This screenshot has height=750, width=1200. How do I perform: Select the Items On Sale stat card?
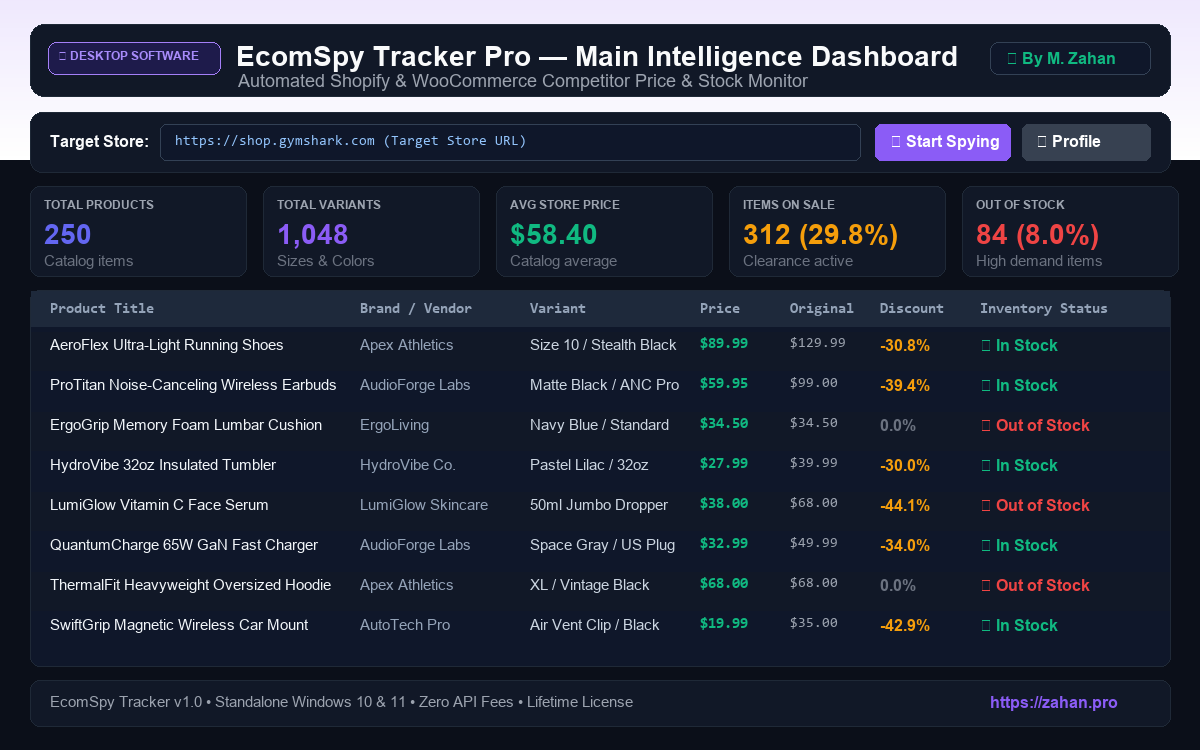point(837,231)
